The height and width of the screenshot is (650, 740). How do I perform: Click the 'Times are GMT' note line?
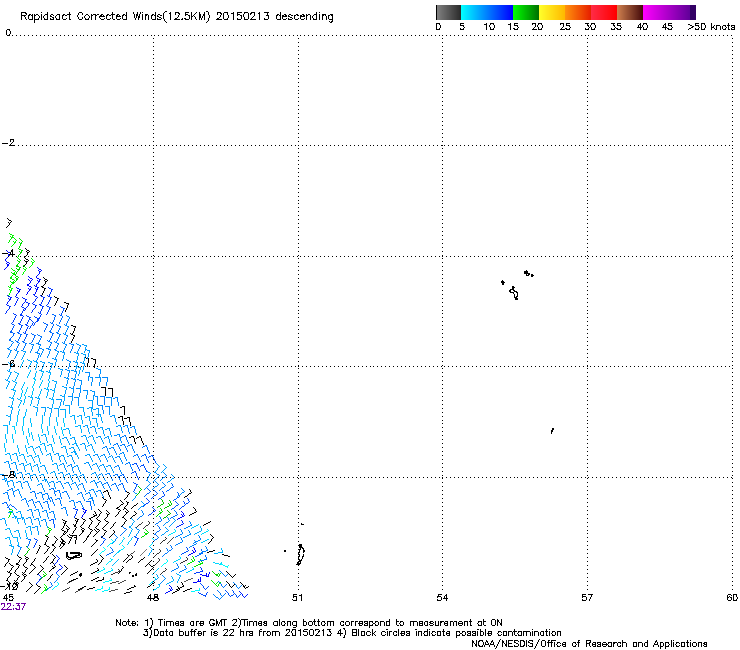[x=309, y=623]
